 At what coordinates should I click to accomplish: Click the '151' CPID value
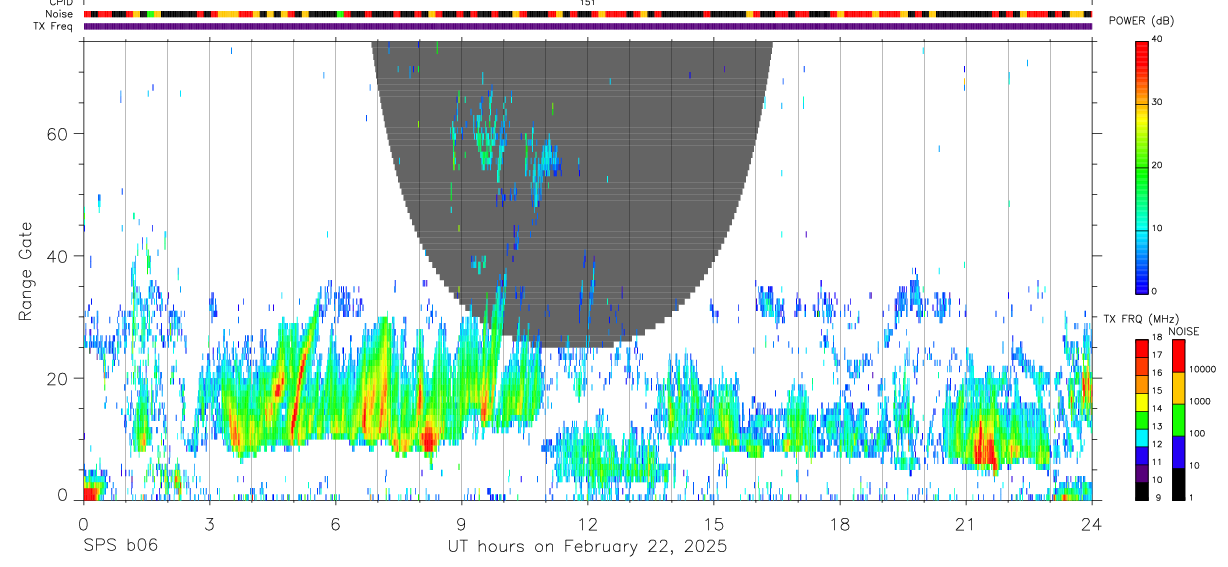click(588, 3)
